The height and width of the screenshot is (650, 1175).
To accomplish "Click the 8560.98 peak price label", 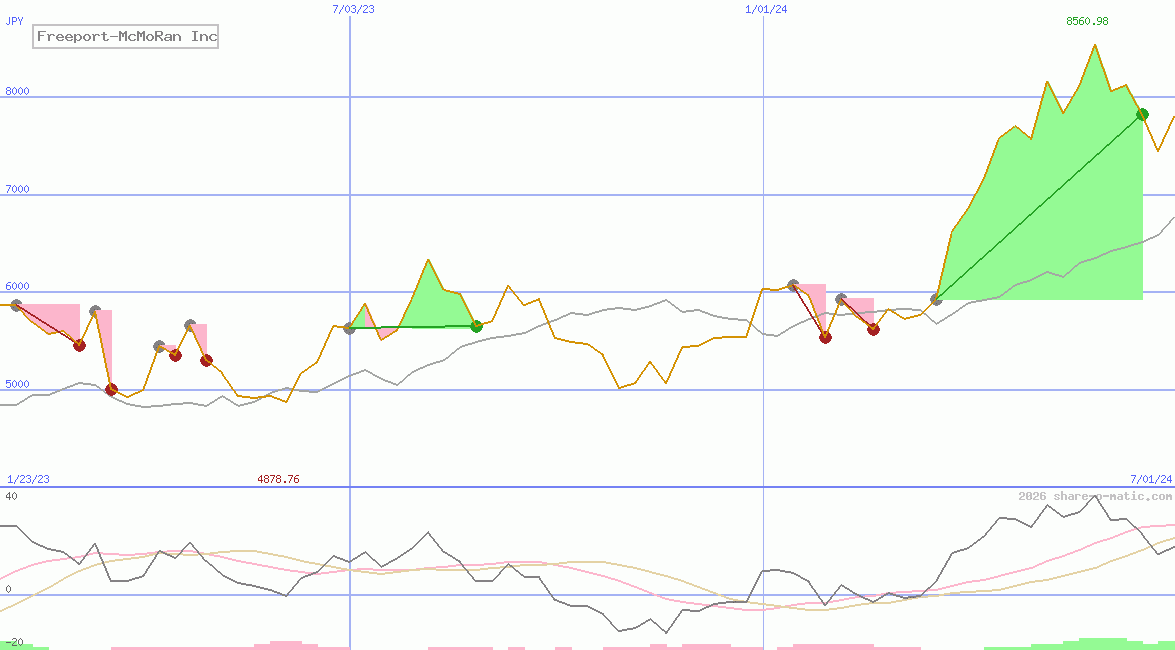I will pos(1091,18).
